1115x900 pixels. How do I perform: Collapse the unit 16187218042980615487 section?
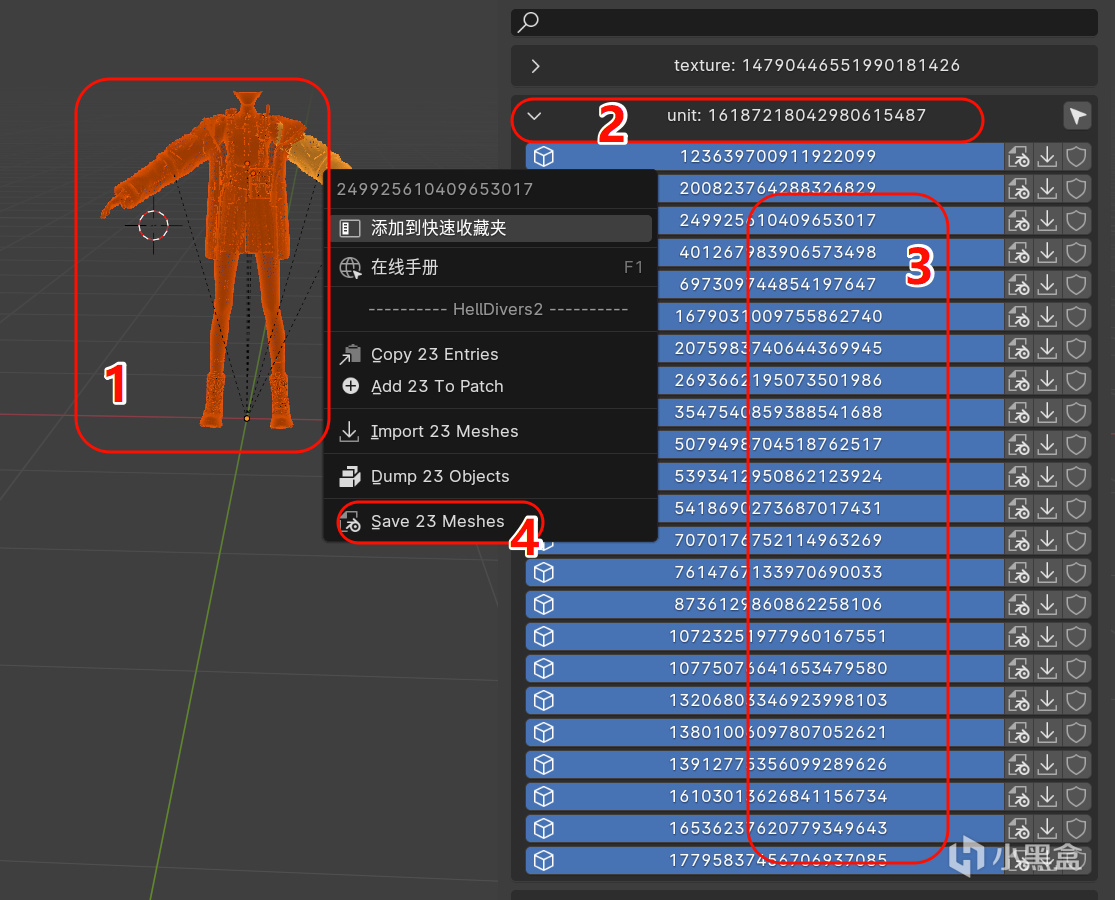(x=535, y=116)
